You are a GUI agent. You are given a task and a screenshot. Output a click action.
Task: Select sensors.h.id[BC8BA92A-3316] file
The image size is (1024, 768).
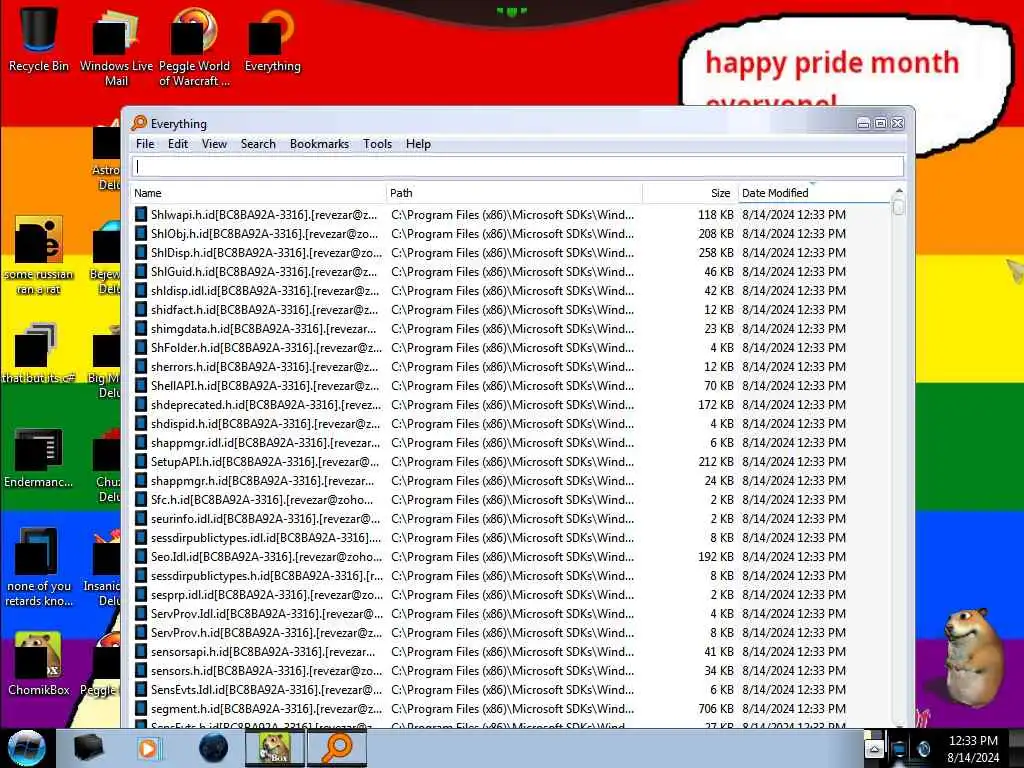[266, 670]
